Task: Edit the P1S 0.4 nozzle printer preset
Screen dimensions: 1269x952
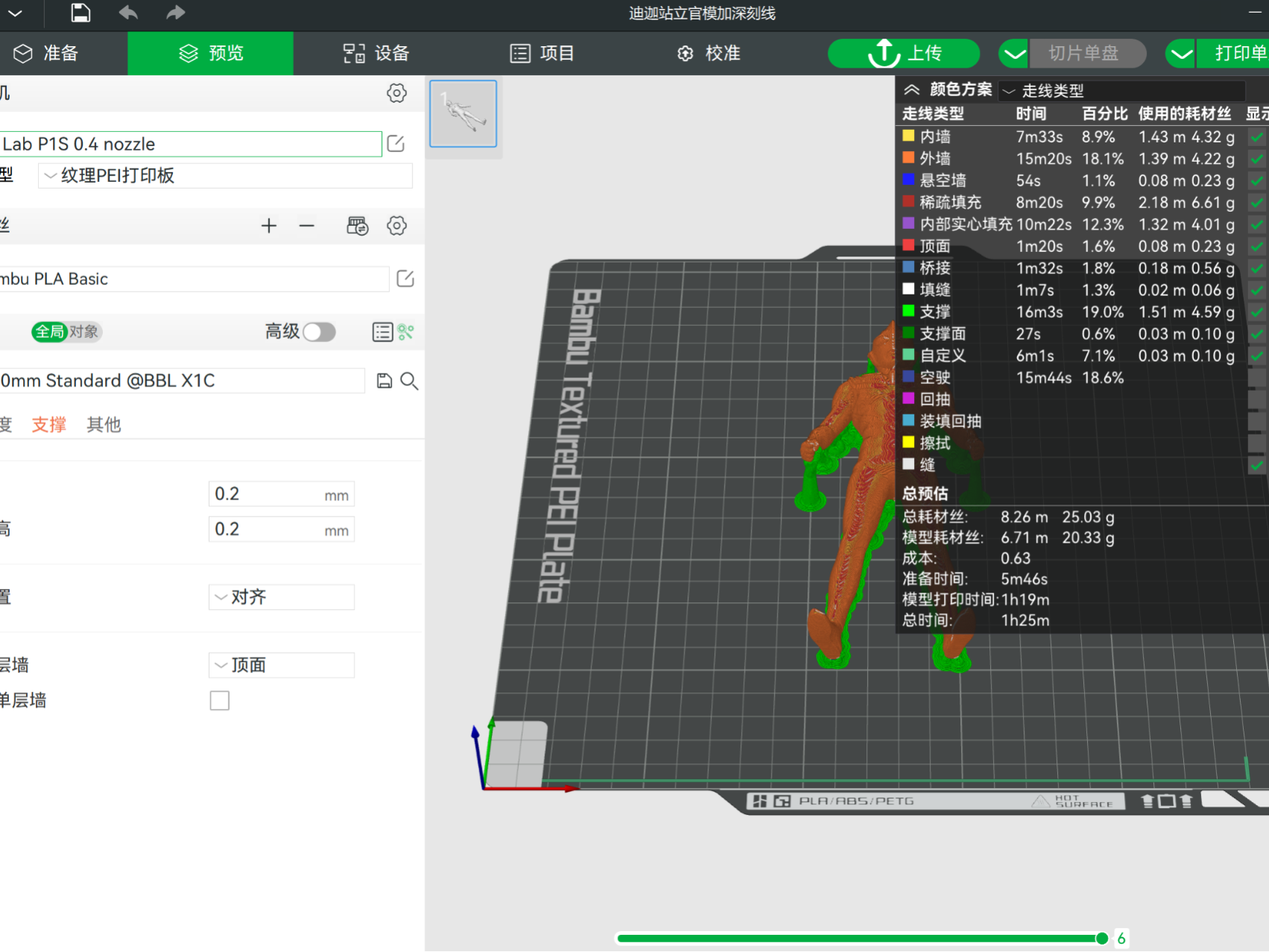Action: tap(396, 144)
